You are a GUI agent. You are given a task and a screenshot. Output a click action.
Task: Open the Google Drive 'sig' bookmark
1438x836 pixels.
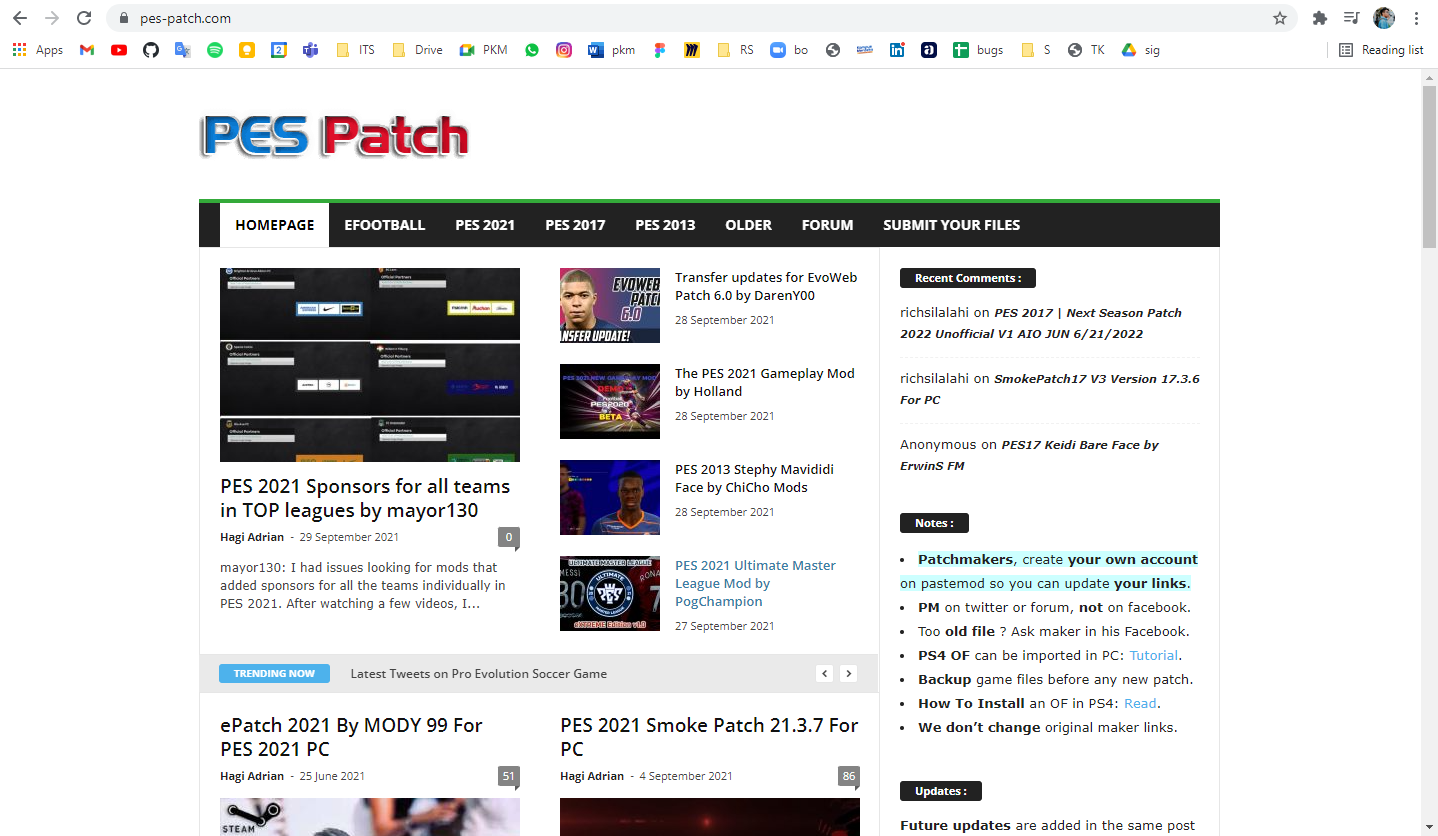point(1141,50)
